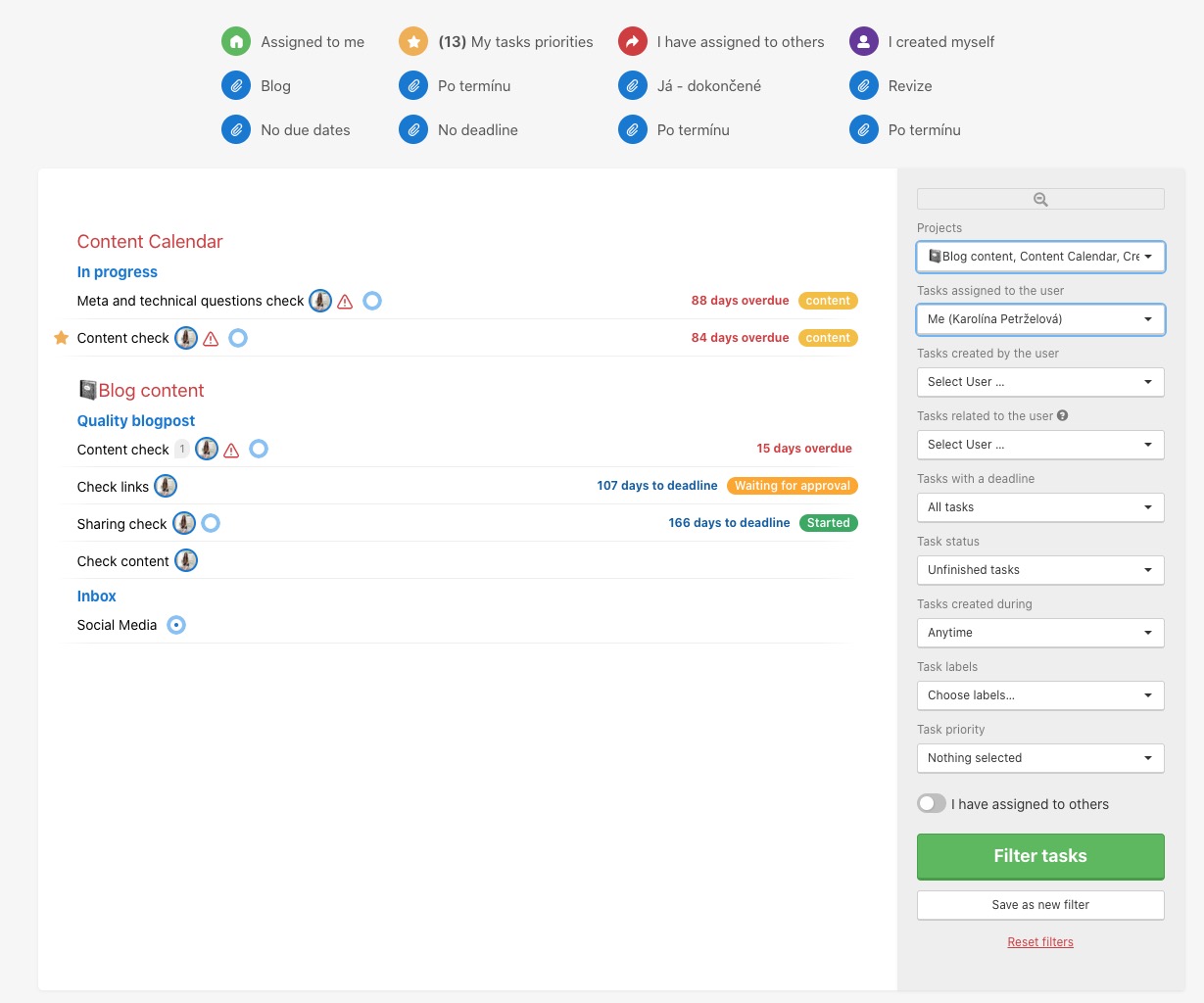Open Tasks assigned to the user dropdown
Viewport: 1204px width, 1003px height.
click(x=1040, y=319)
